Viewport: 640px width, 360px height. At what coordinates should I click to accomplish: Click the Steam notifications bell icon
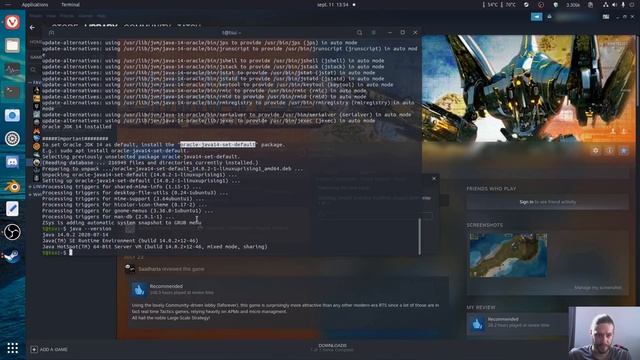(549, 17)
